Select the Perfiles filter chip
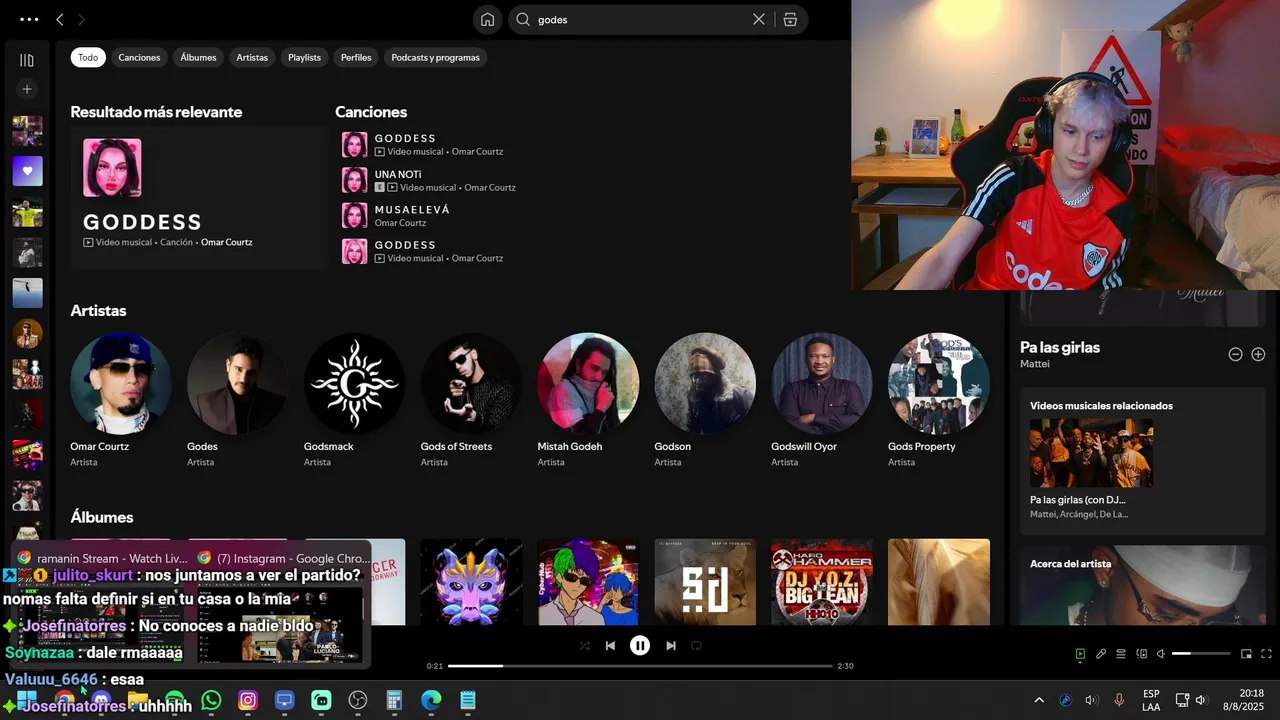This screenshot has width=1280, height=720. [356, 57]
